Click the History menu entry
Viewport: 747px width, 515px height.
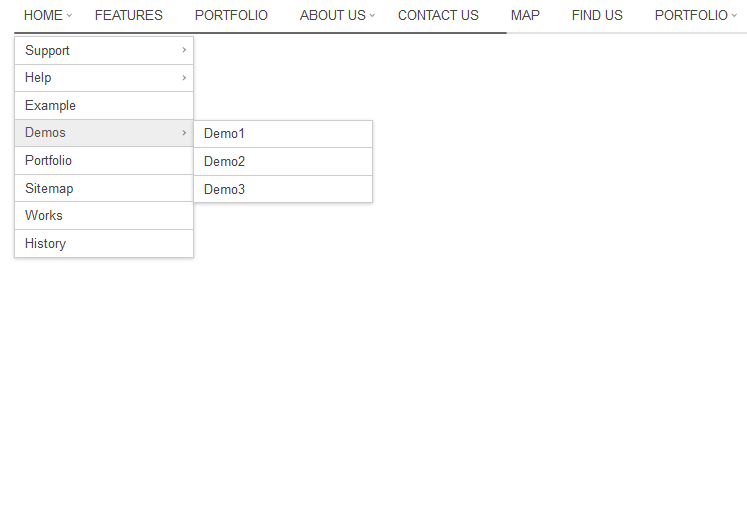click(46, 243)
